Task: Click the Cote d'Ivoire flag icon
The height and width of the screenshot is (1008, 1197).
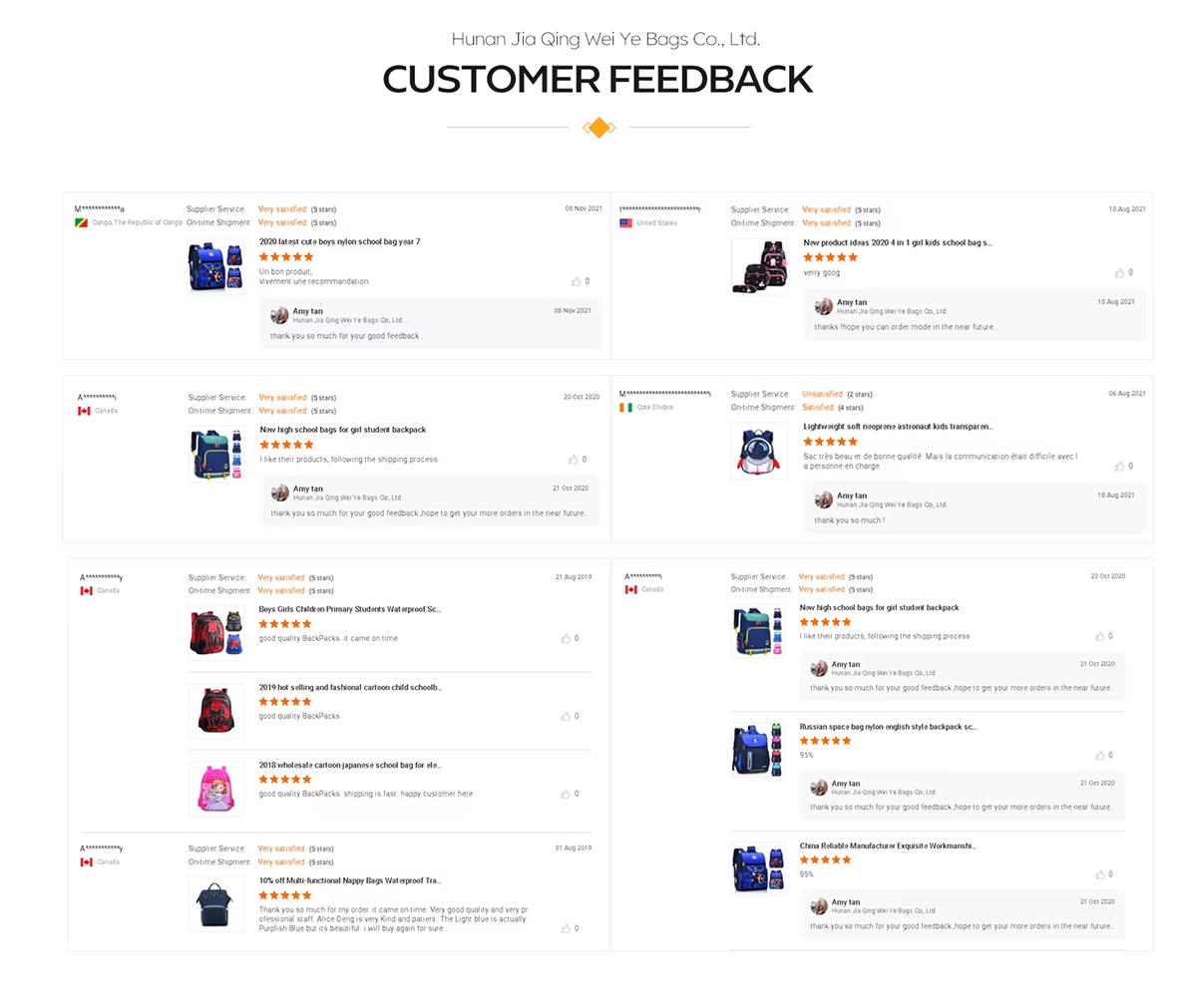Action: coord(625,408)
